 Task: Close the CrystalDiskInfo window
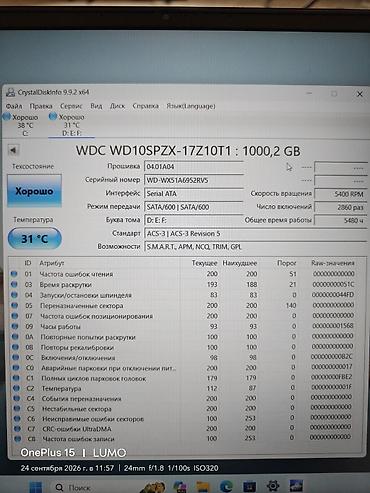[360, 94]
